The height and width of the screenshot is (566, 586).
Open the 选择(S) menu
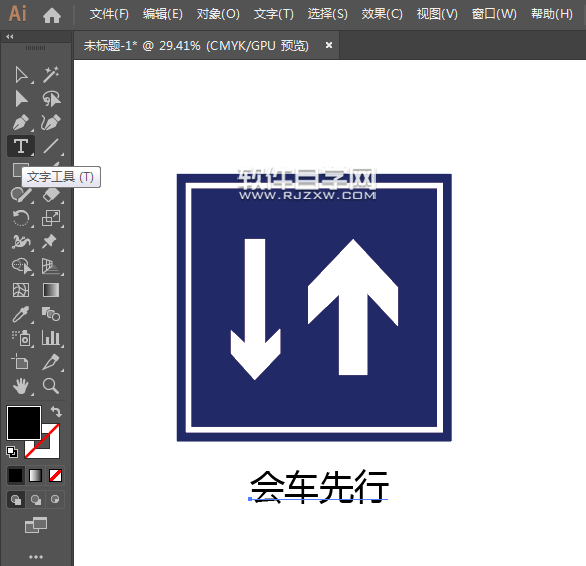pos(327,14)
